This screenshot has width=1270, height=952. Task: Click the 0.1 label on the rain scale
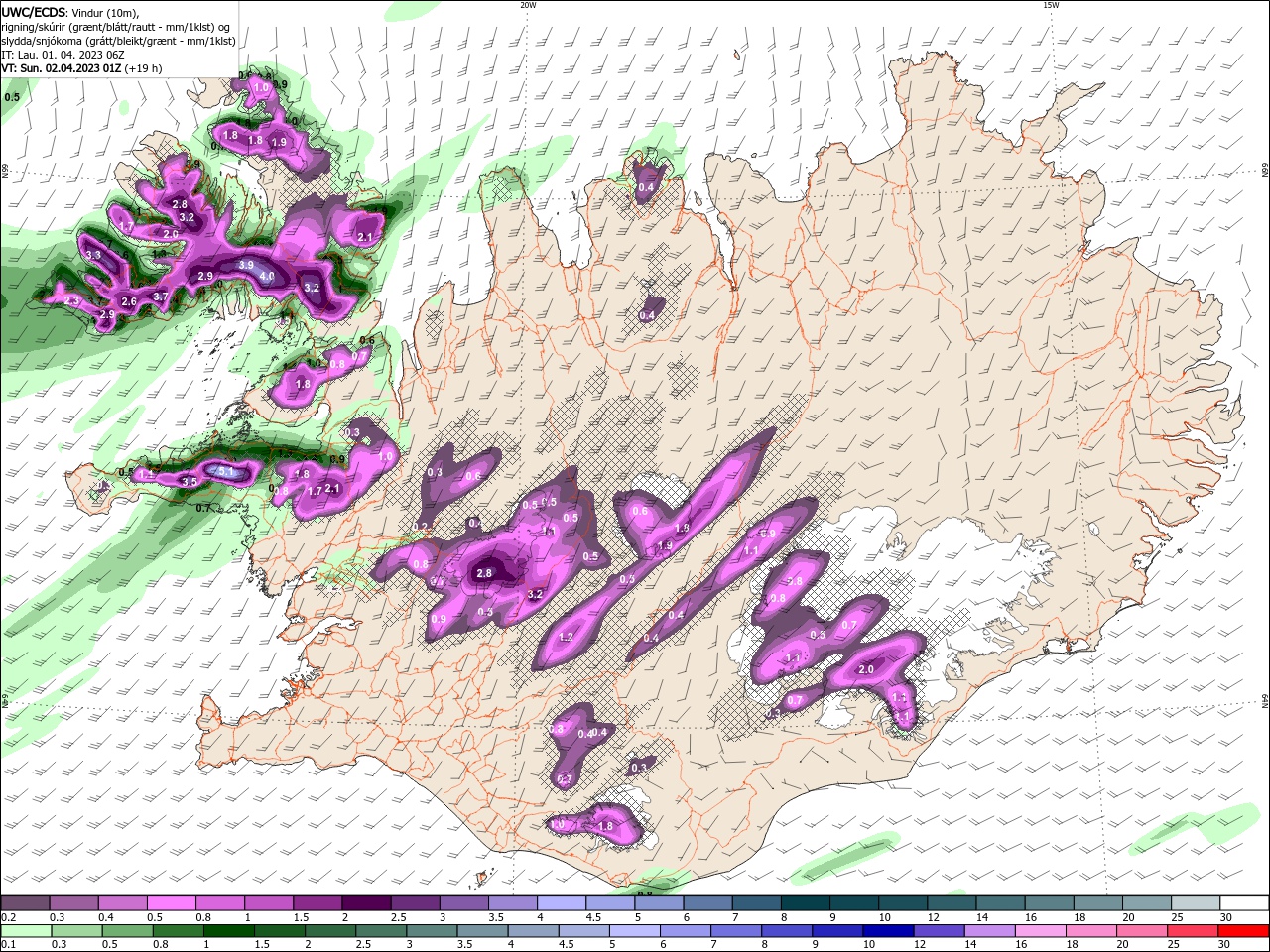coord(7,944)
